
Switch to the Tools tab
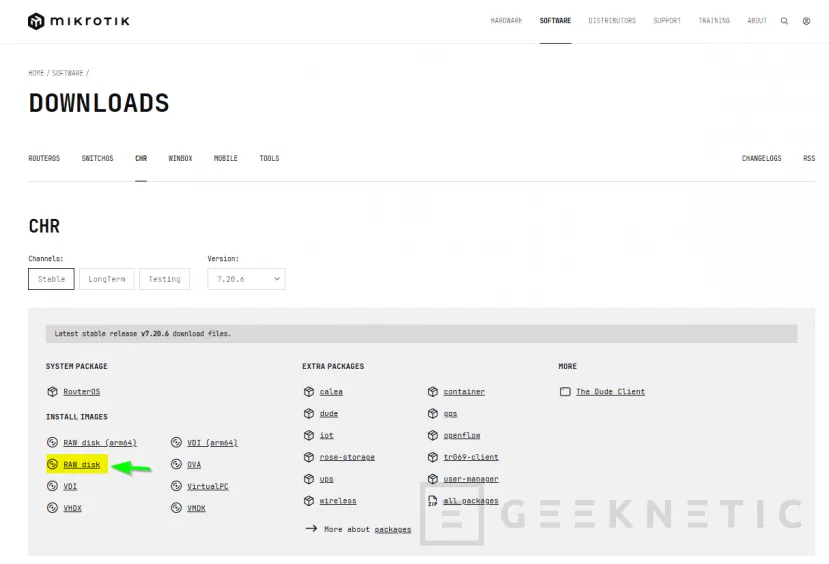[269, 159]
